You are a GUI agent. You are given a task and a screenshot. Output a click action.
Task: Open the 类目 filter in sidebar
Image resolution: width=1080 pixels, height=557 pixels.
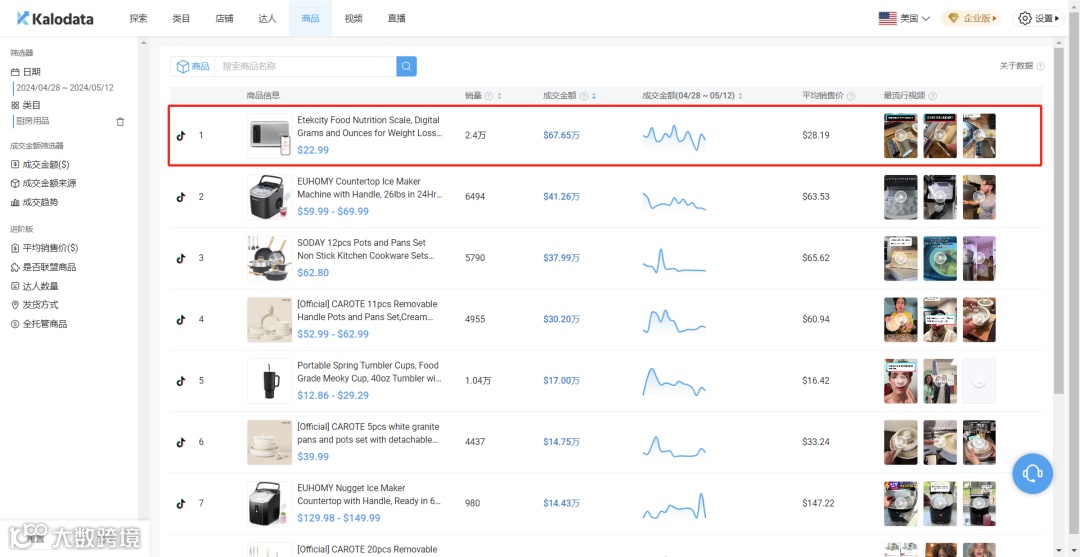(x=25, y=105)
